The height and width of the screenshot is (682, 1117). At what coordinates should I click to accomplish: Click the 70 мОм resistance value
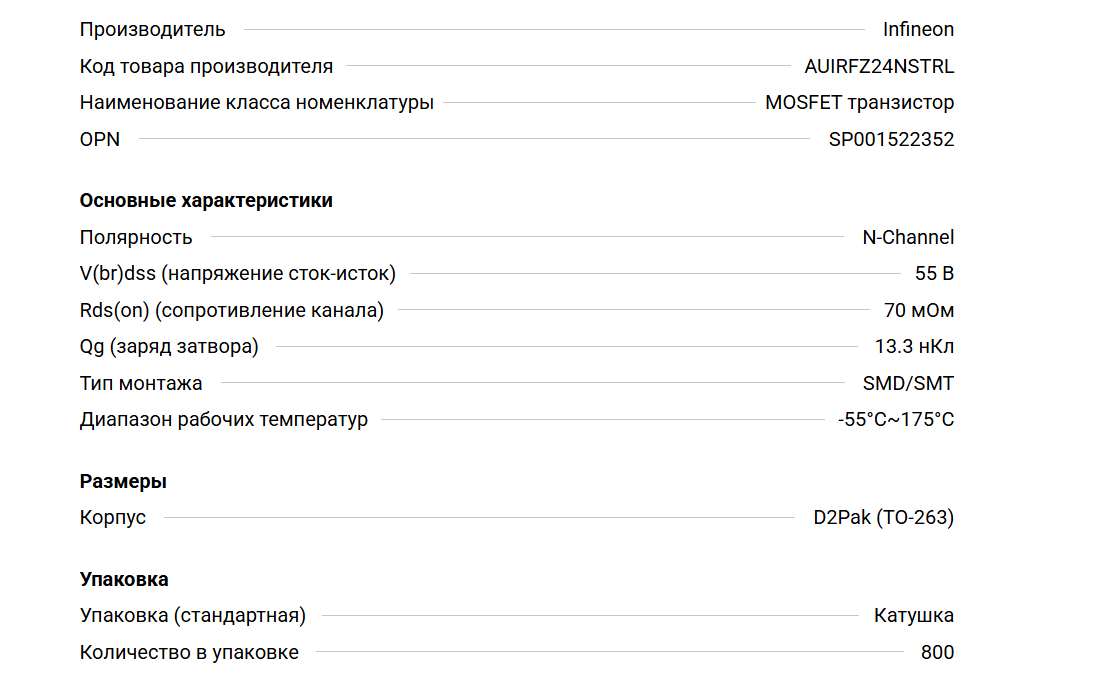[919, 311]
